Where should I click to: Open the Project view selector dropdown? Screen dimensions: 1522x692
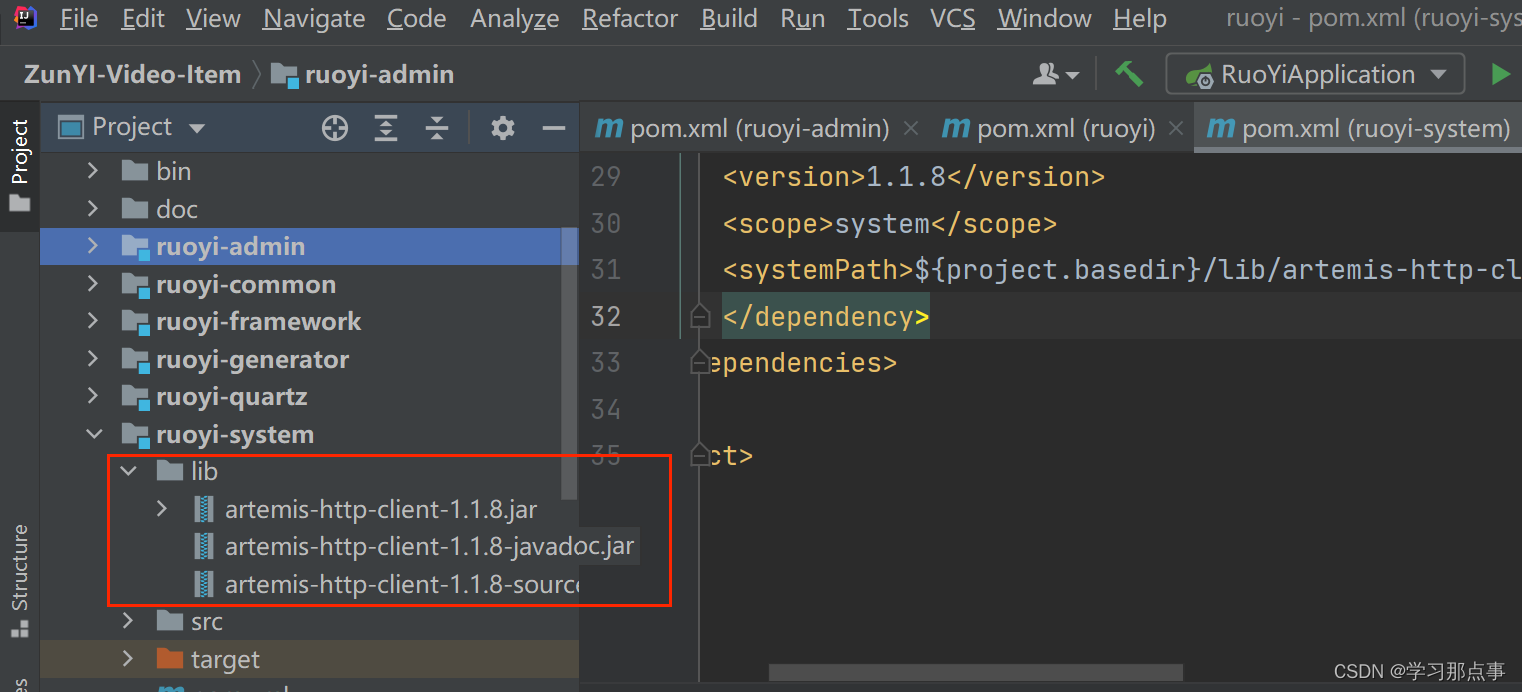(132, 127)
